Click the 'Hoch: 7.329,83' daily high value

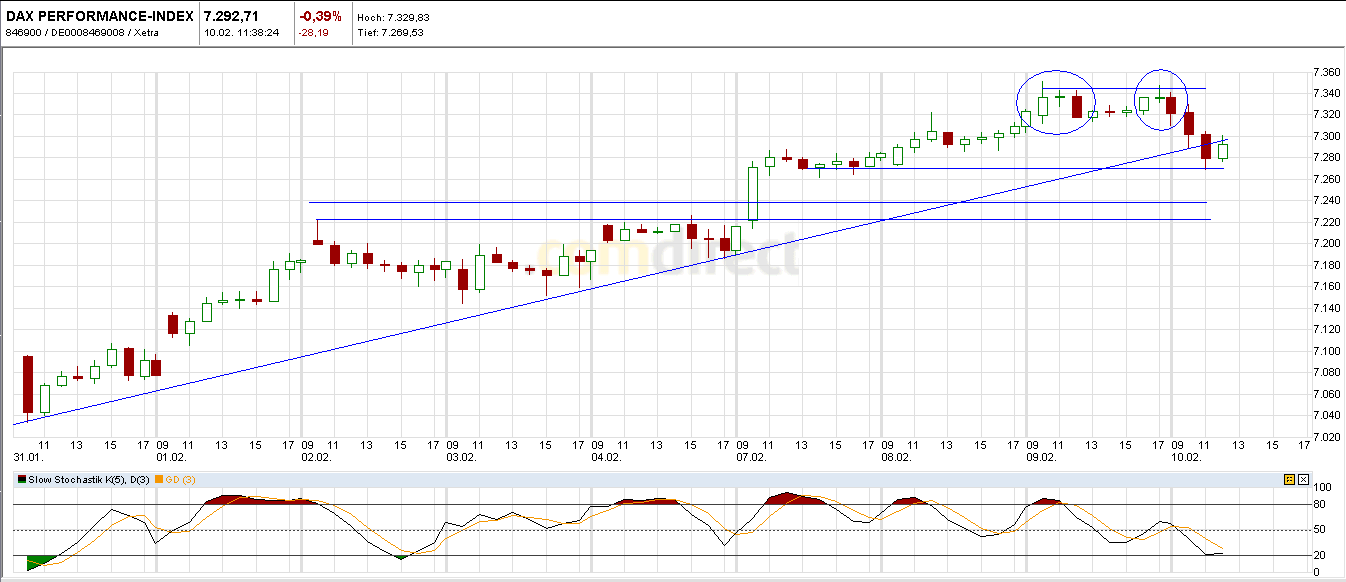pos(392,17)
